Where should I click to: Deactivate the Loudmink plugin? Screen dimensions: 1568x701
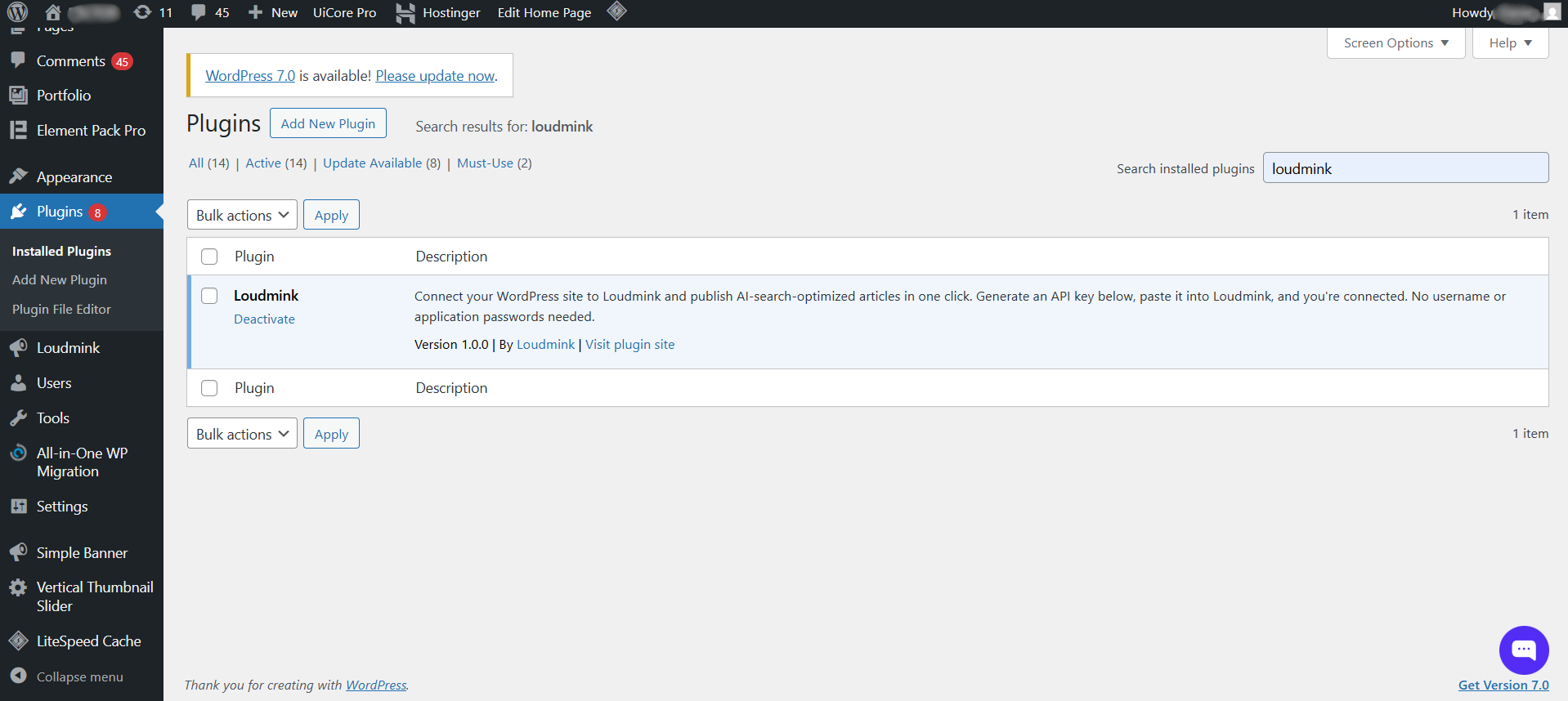(x=264, y=319)
